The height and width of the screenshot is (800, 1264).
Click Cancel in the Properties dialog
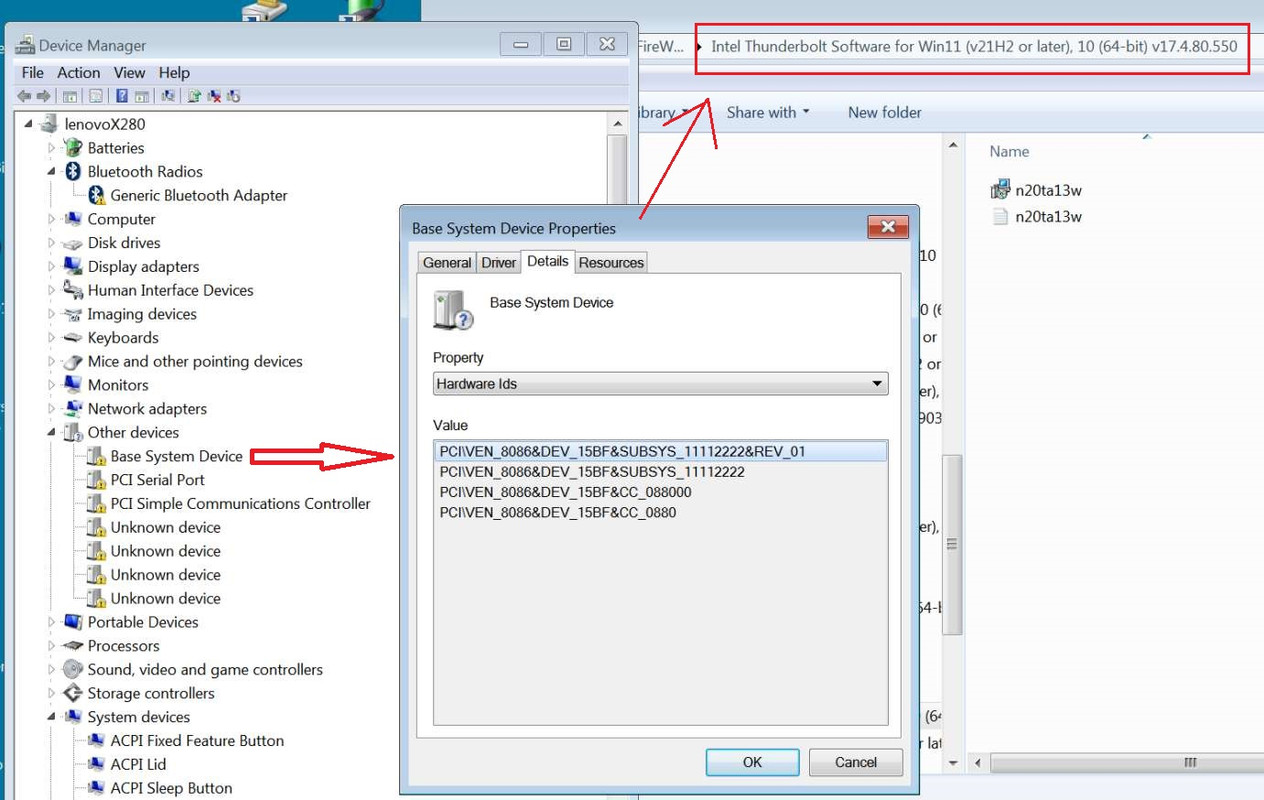(856, 762)
